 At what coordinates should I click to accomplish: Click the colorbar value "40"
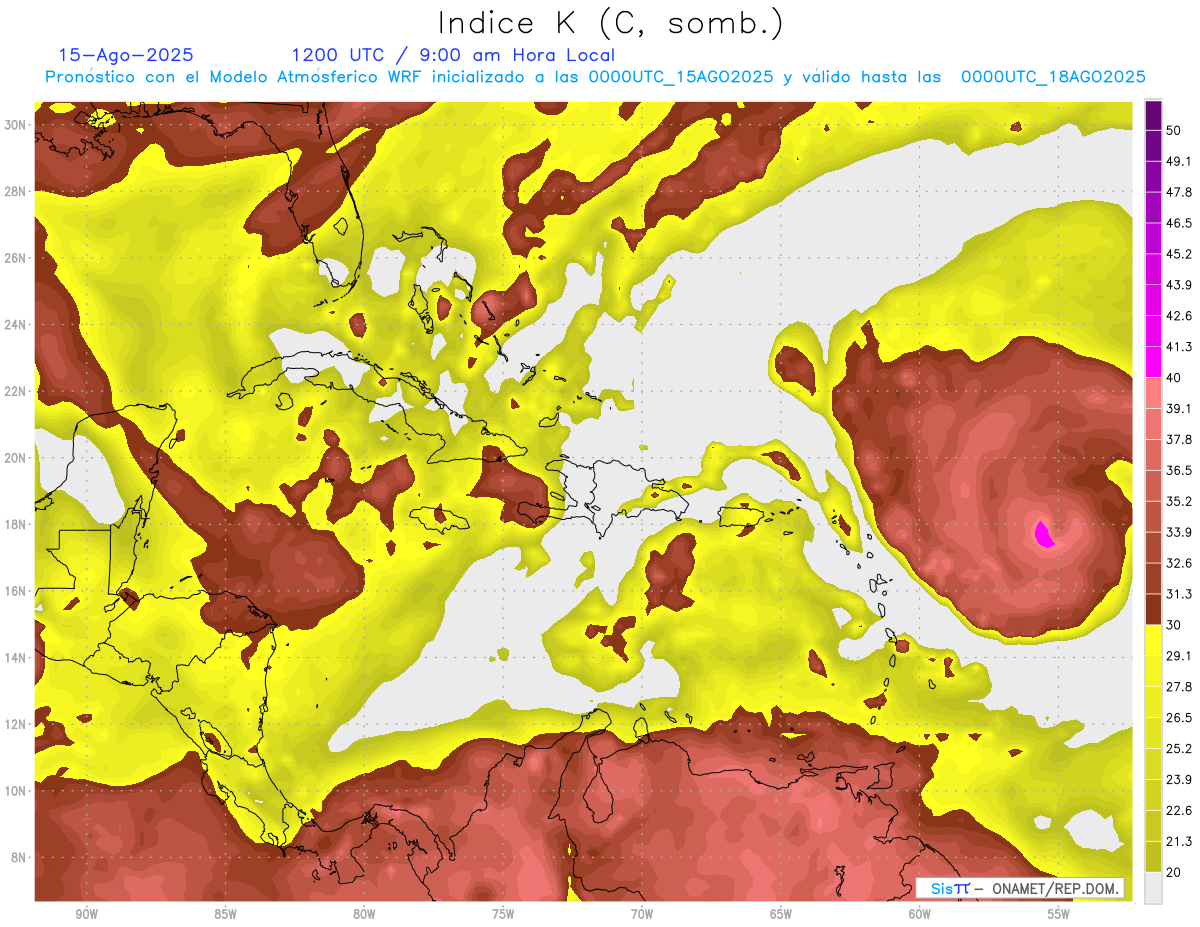[x=1175, y=378]
